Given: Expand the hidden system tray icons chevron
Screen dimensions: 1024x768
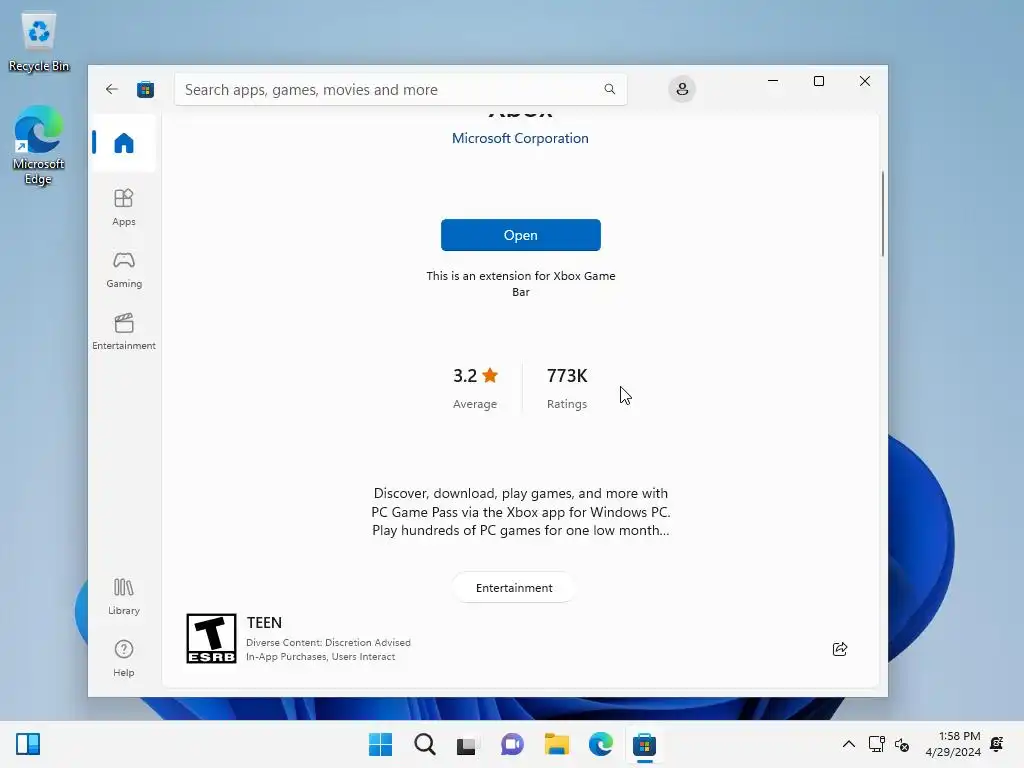Looking at the screenshot, I should pyautogui.click(x=848, y=744).
